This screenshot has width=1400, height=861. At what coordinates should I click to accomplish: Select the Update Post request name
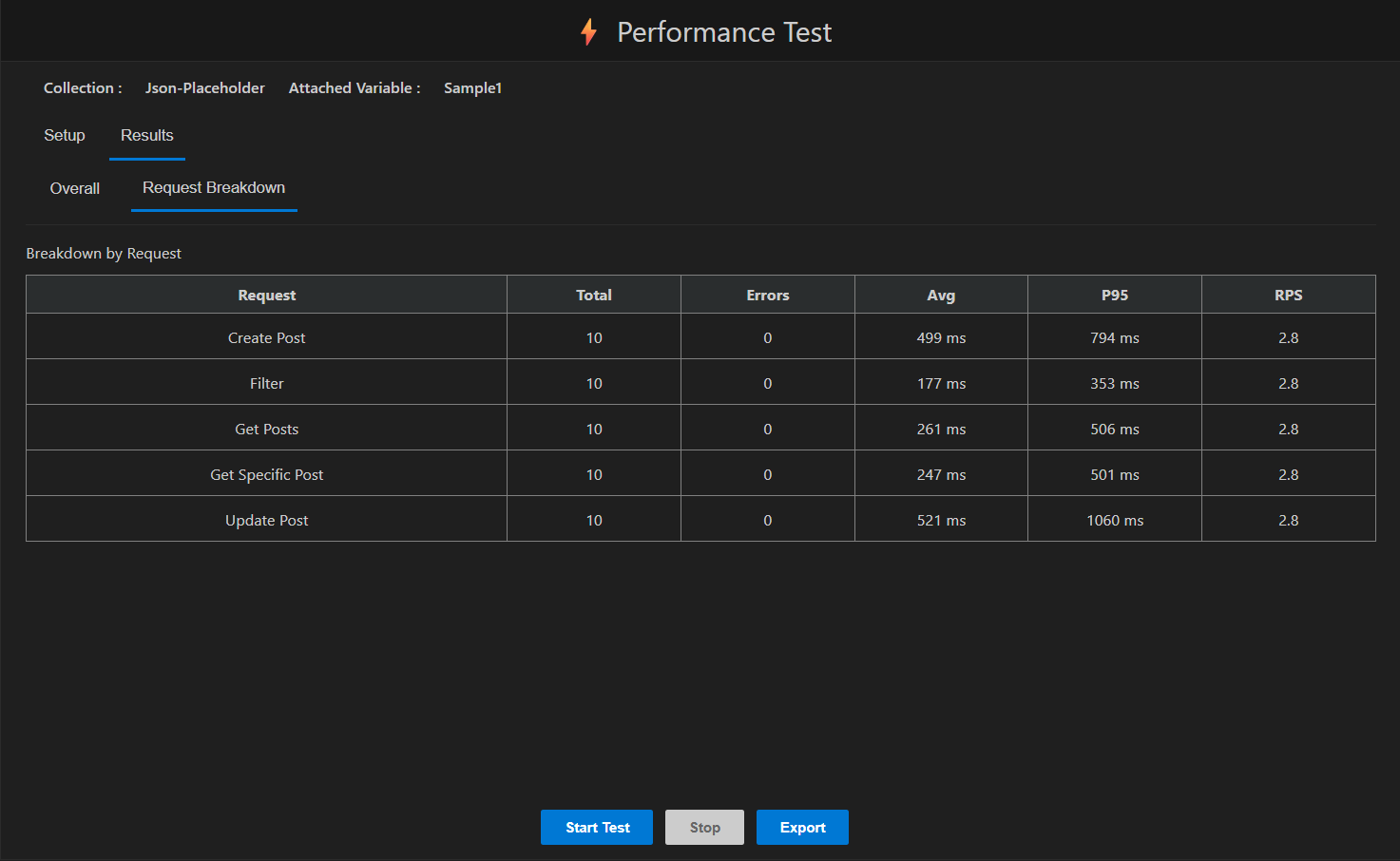click(267, 520)
